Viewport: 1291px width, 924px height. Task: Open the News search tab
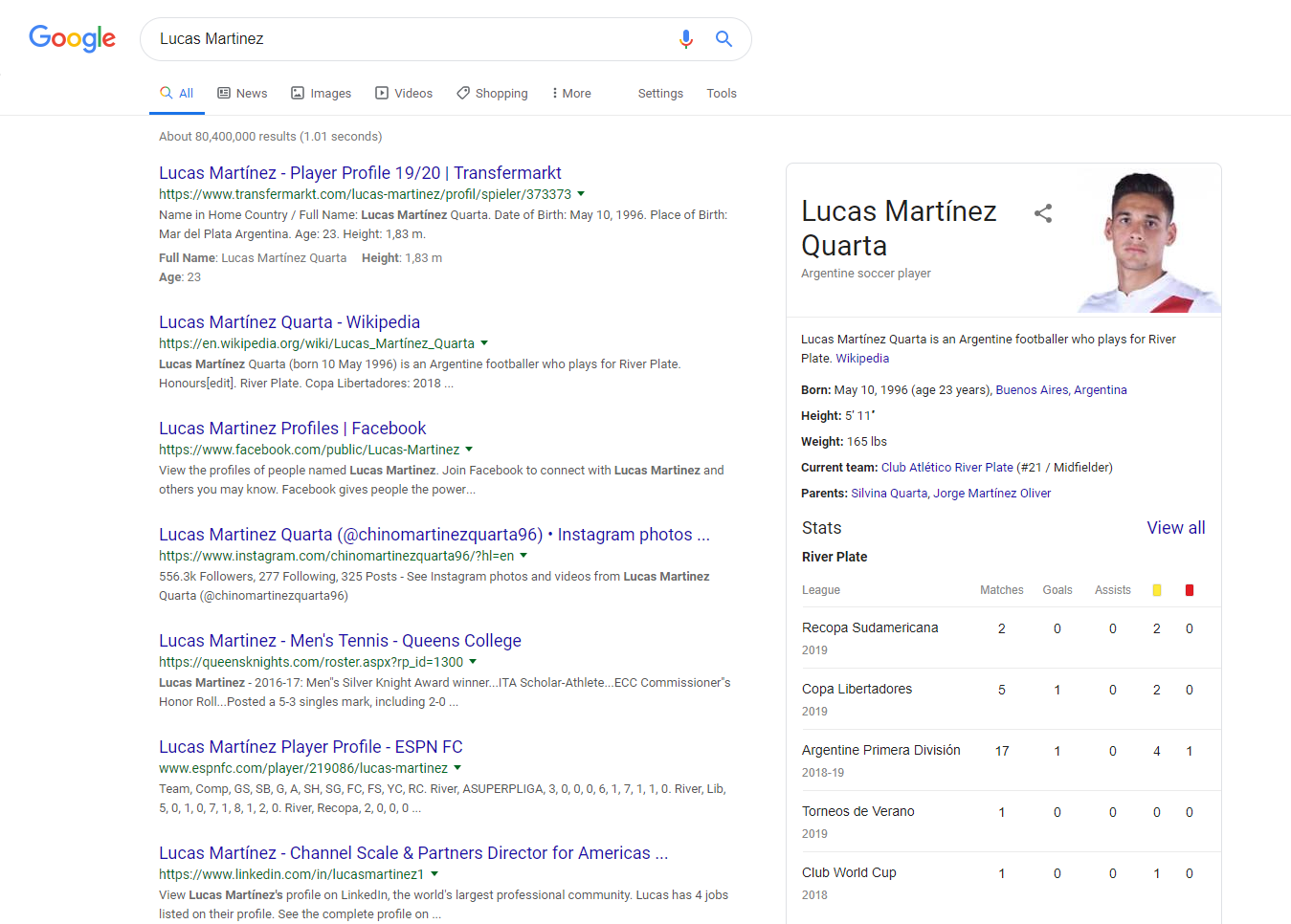point(242,93)
